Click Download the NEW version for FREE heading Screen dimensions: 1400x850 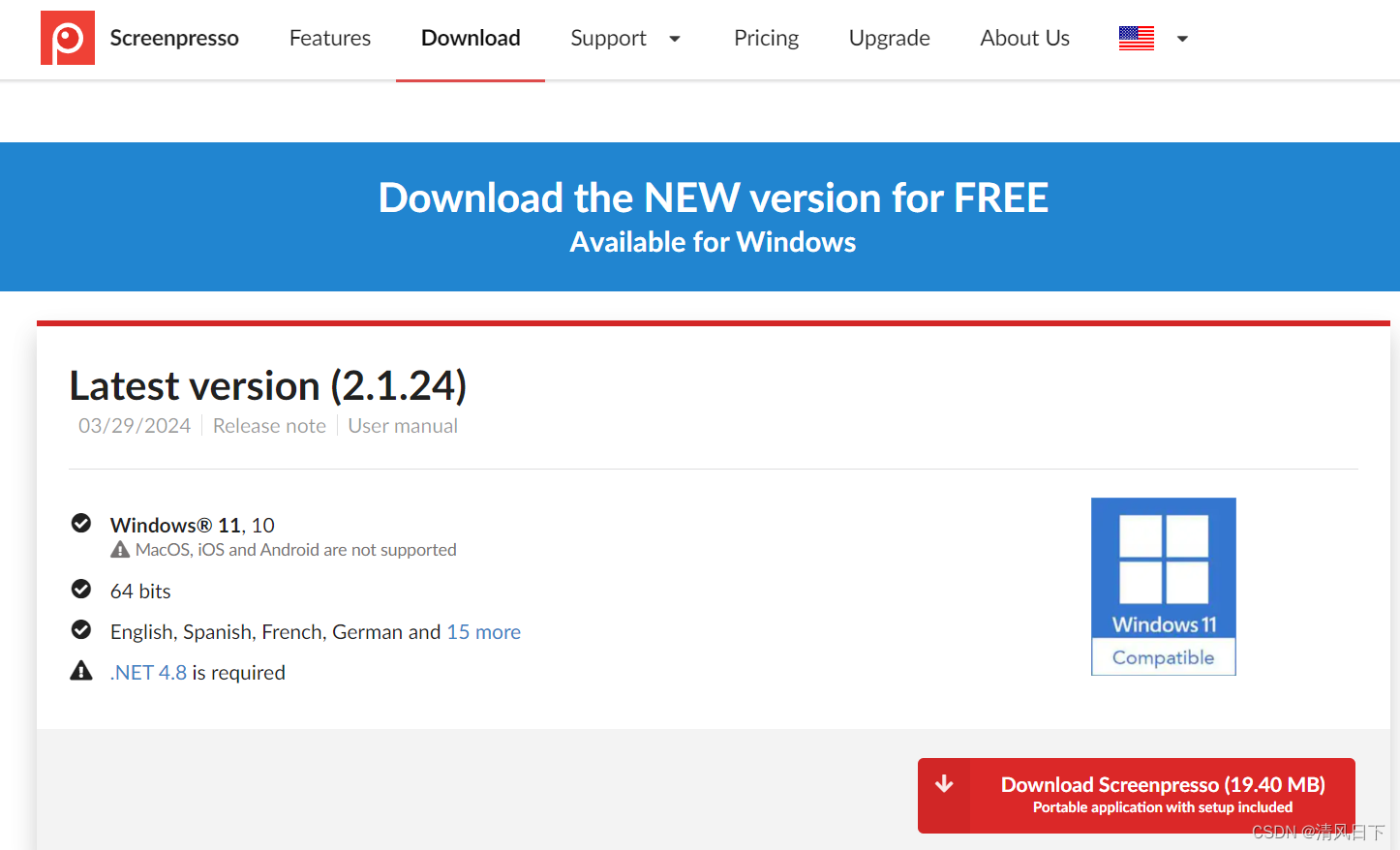(714, 197)
